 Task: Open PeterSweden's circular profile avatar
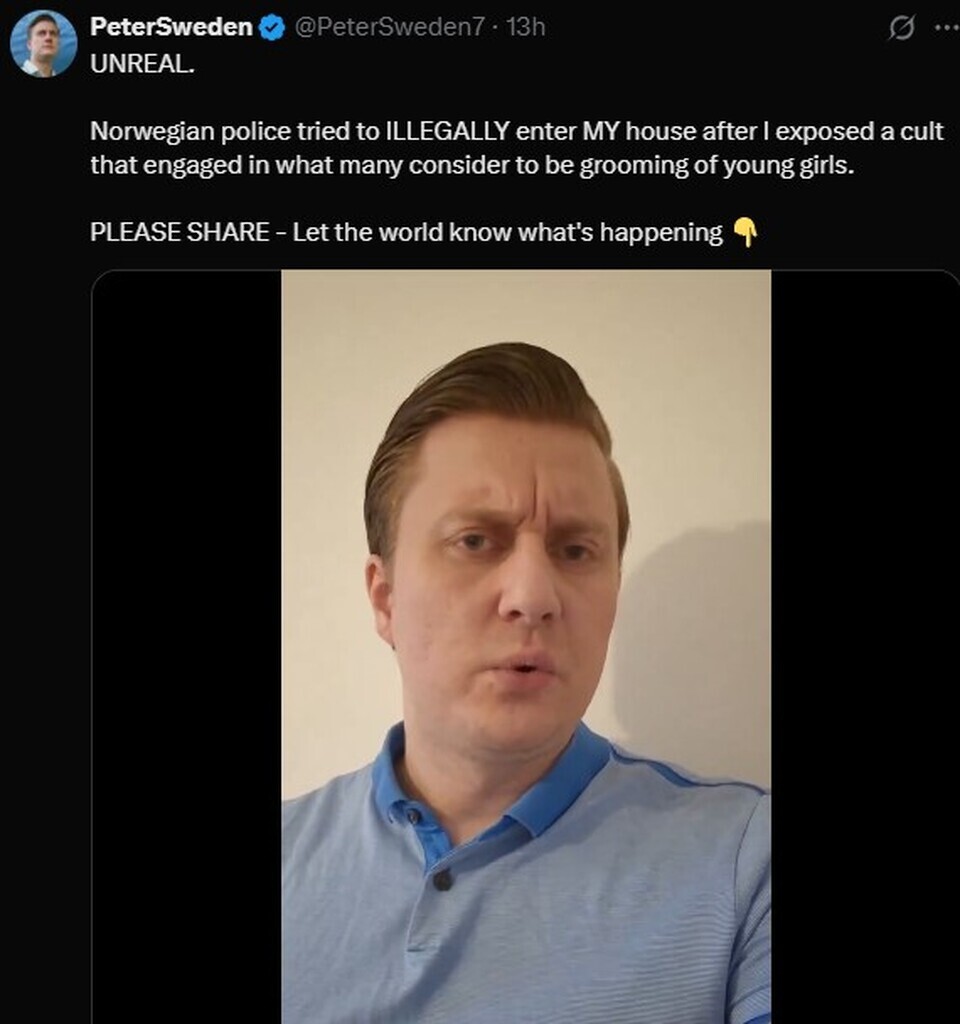coord(43,44)
